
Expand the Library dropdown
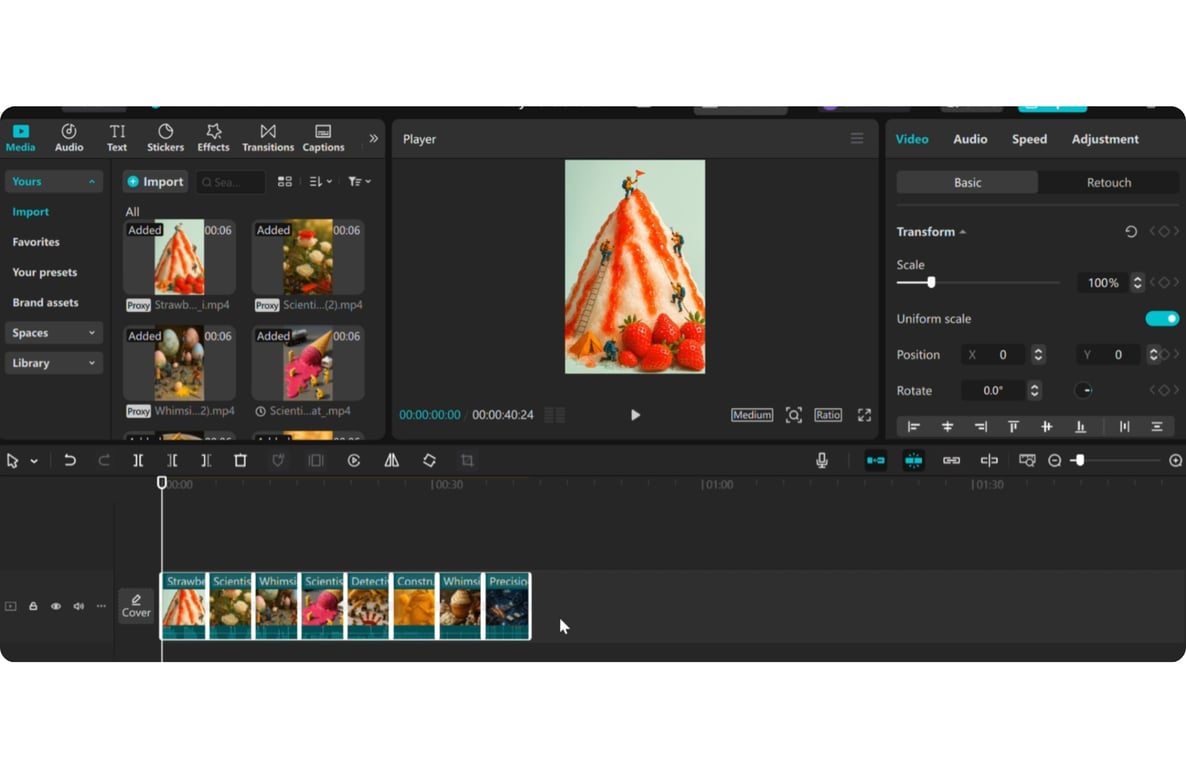click(53, 363)
